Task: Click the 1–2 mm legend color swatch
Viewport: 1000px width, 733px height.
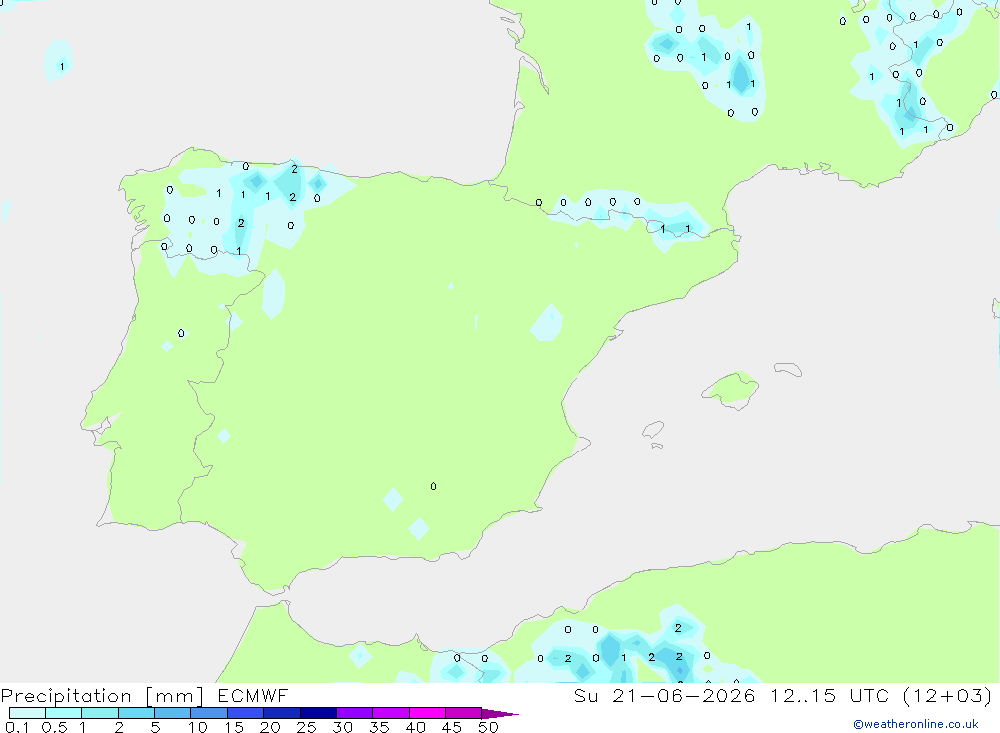Action: click(100, 713)
